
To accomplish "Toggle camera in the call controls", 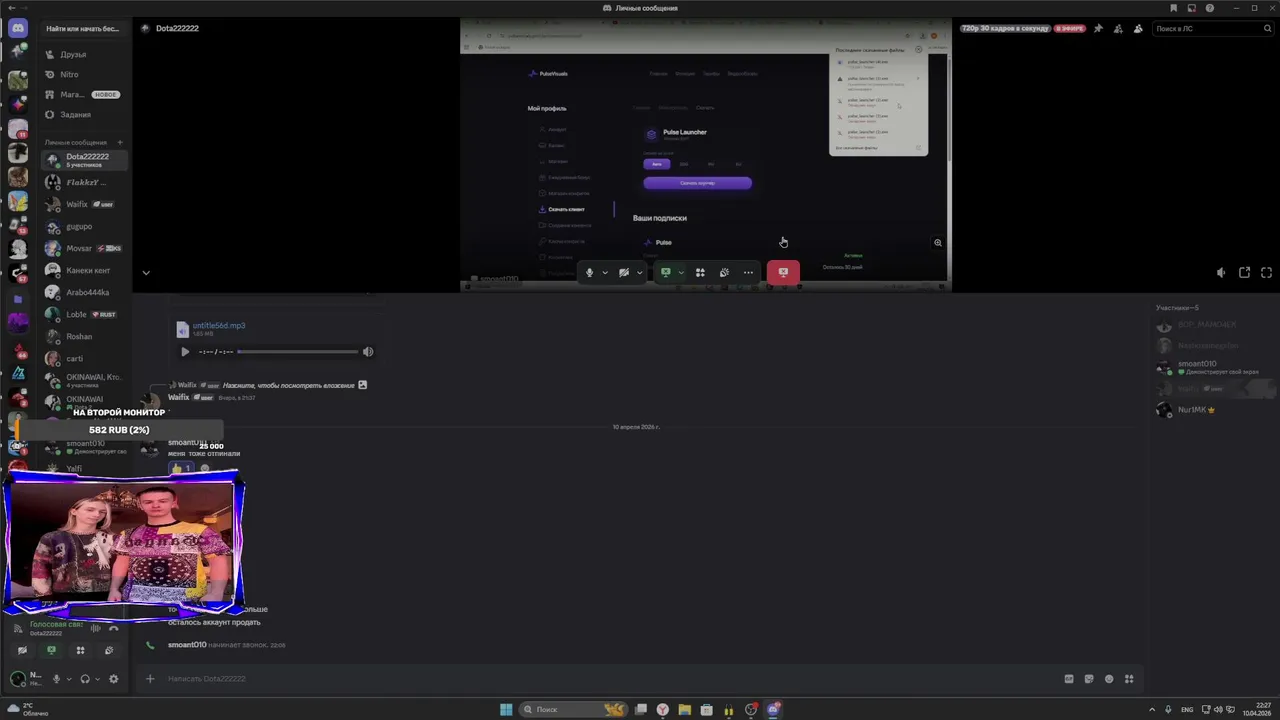I will coord(624,272).
